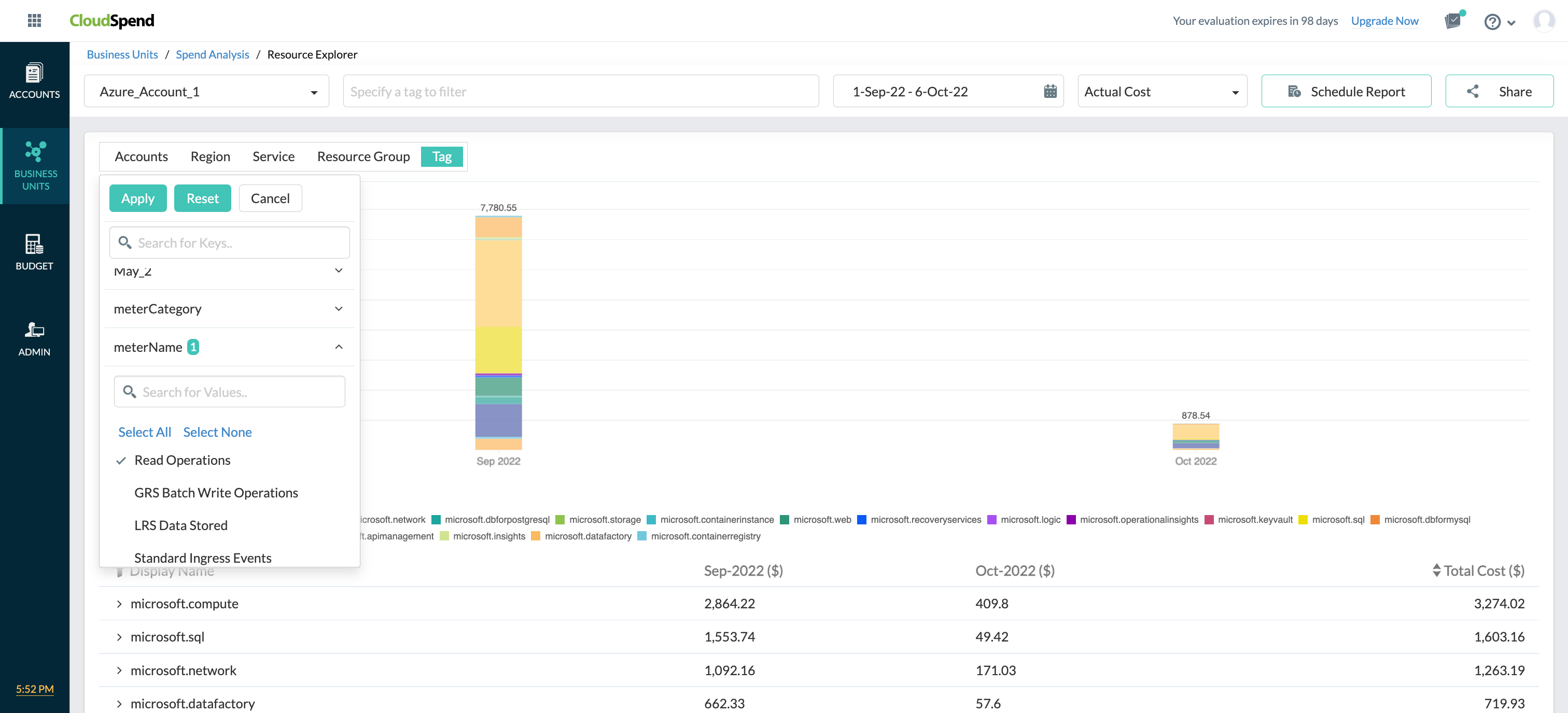Open the Budget panel via sidebar icon
The image size is (1568, 713).
coord(34,251)
